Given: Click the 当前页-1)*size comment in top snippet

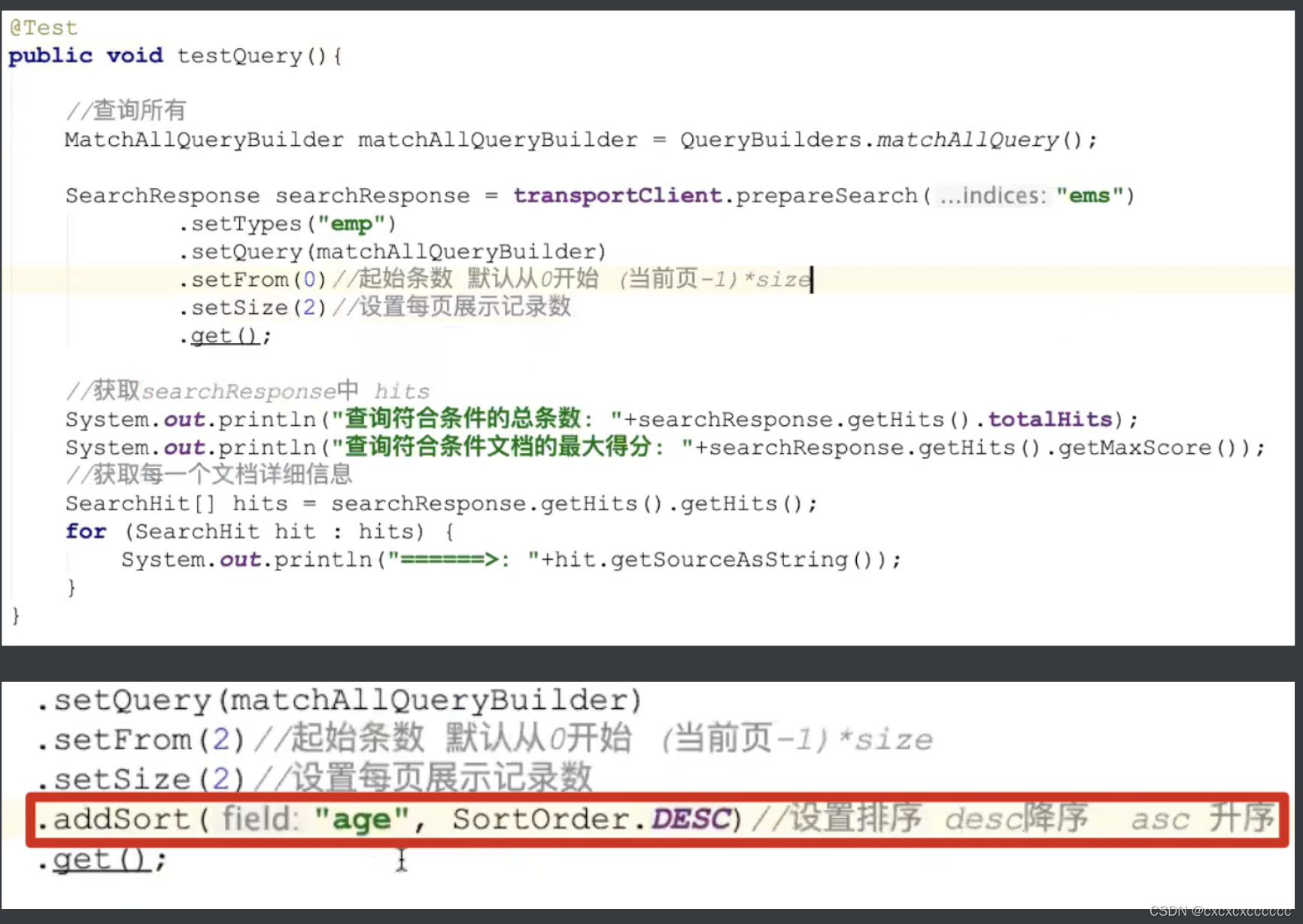Looking at the screenshot, I should 715,279.
